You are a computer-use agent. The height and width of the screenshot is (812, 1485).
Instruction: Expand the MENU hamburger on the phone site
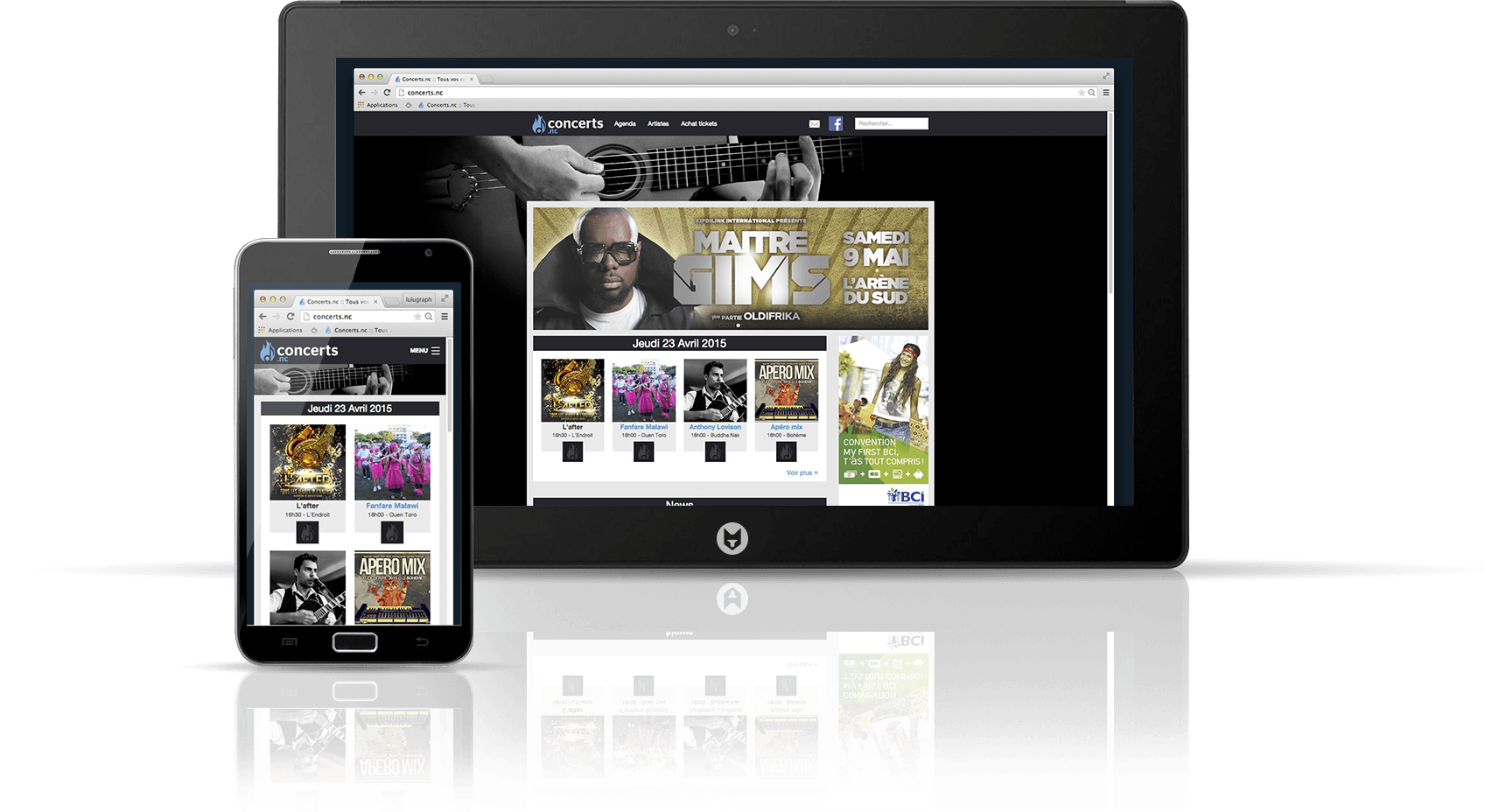425,351
